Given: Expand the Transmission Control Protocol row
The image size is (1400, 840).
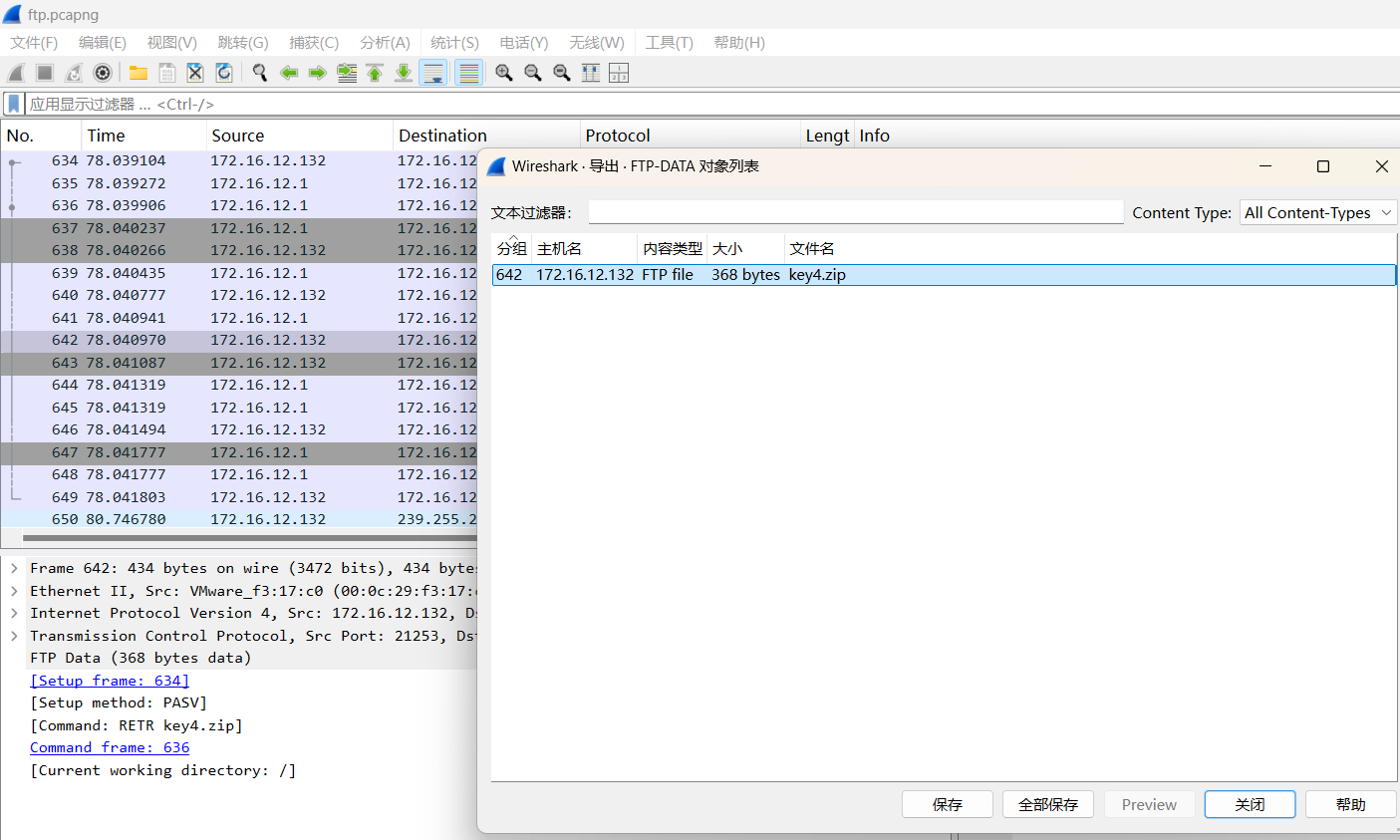Looking at the screenshot, I should coord(14,636).
